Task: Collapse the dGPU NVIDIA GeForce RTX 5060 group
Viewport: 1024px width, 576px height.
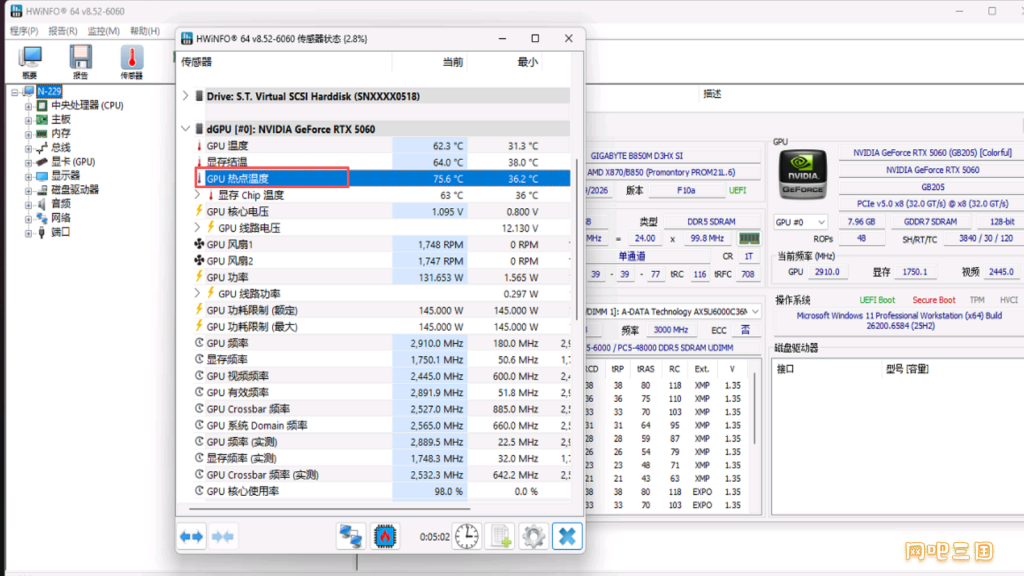Action: [185, 129]
